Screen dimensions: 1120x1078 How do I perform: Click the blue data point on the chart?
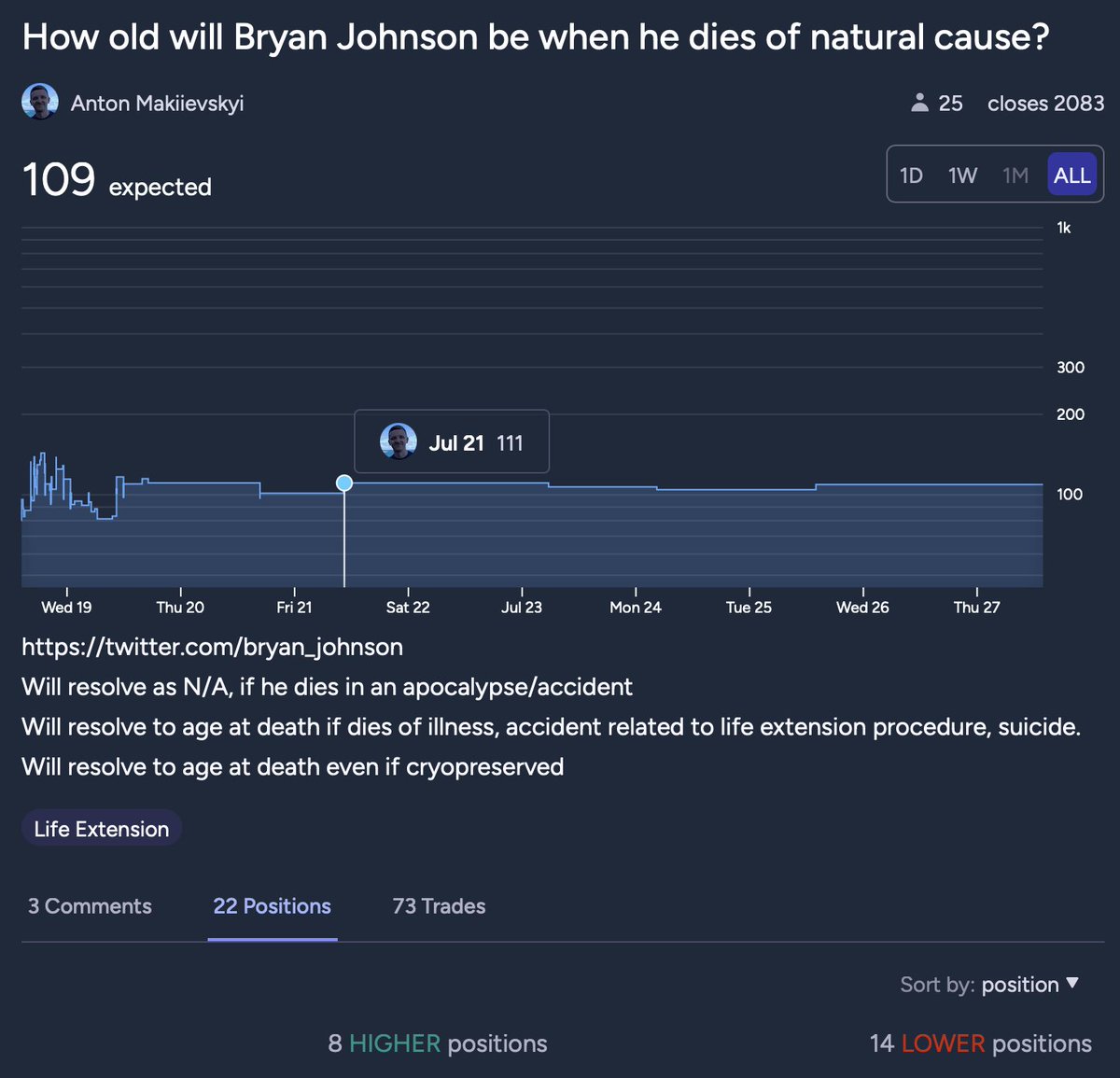(x=344, y=483)
